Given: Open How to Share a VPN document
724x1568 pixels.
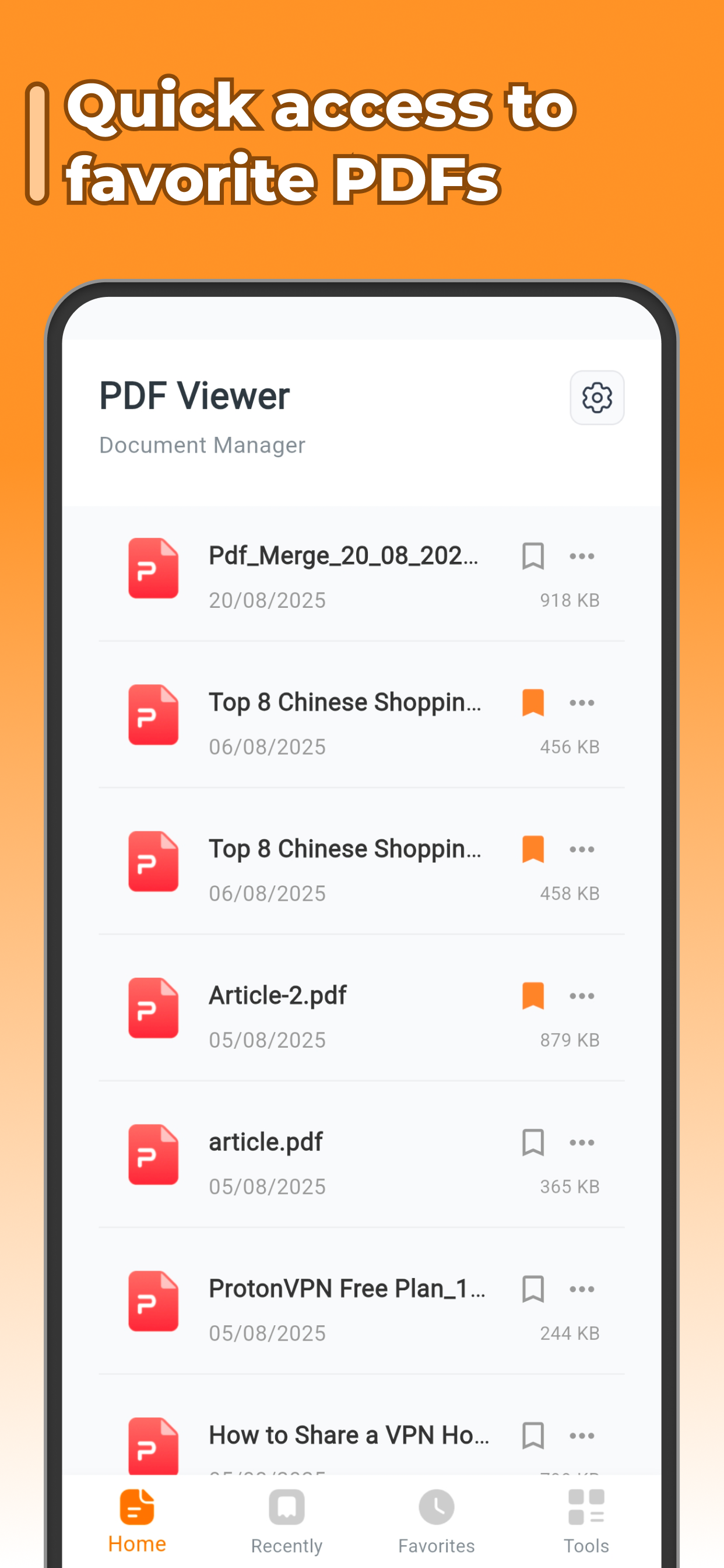Looking at the screenshot, I should (x=348, y=1436).
